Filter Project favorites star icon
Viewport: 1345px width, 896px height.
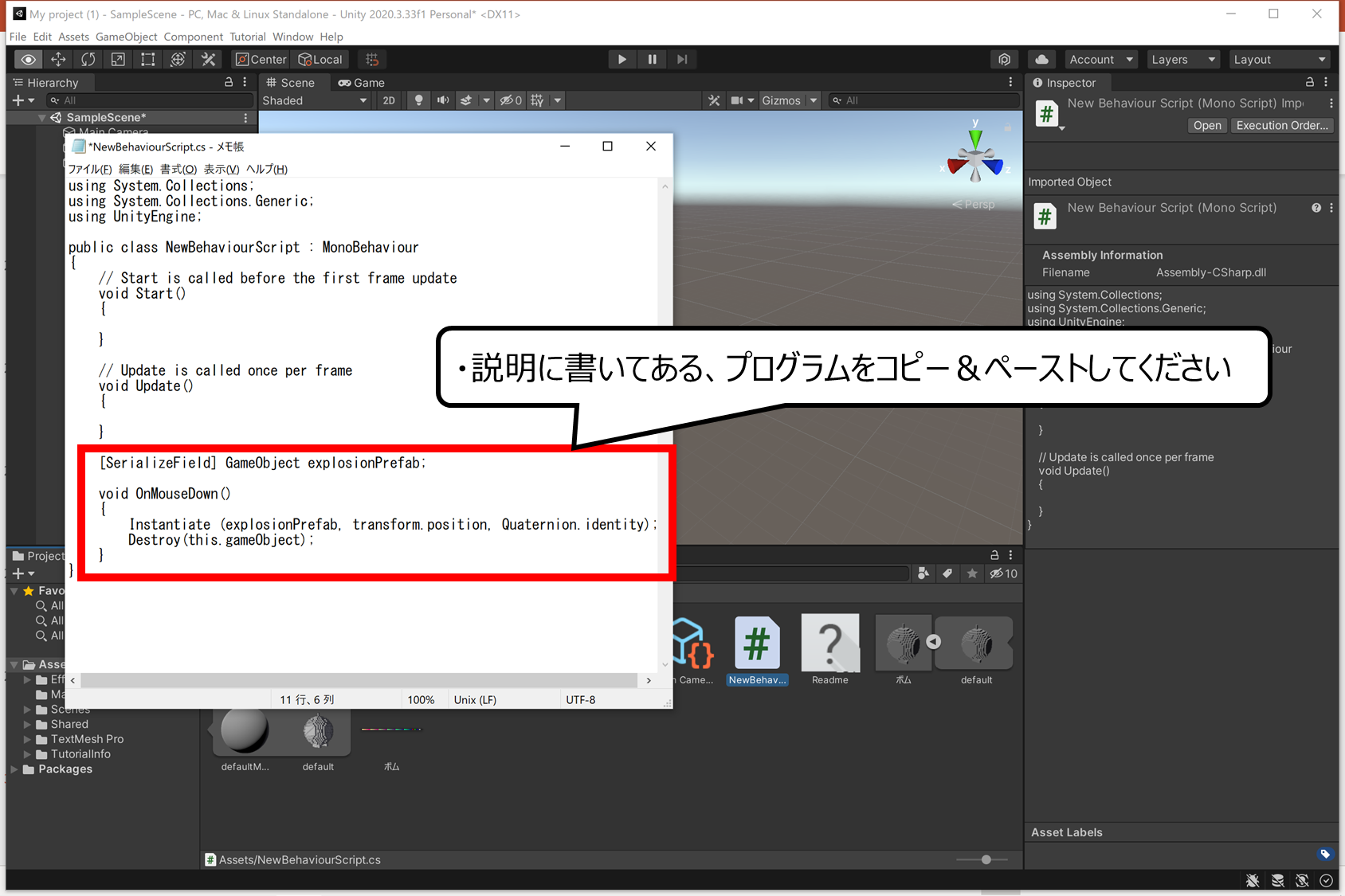coord(972,573)
